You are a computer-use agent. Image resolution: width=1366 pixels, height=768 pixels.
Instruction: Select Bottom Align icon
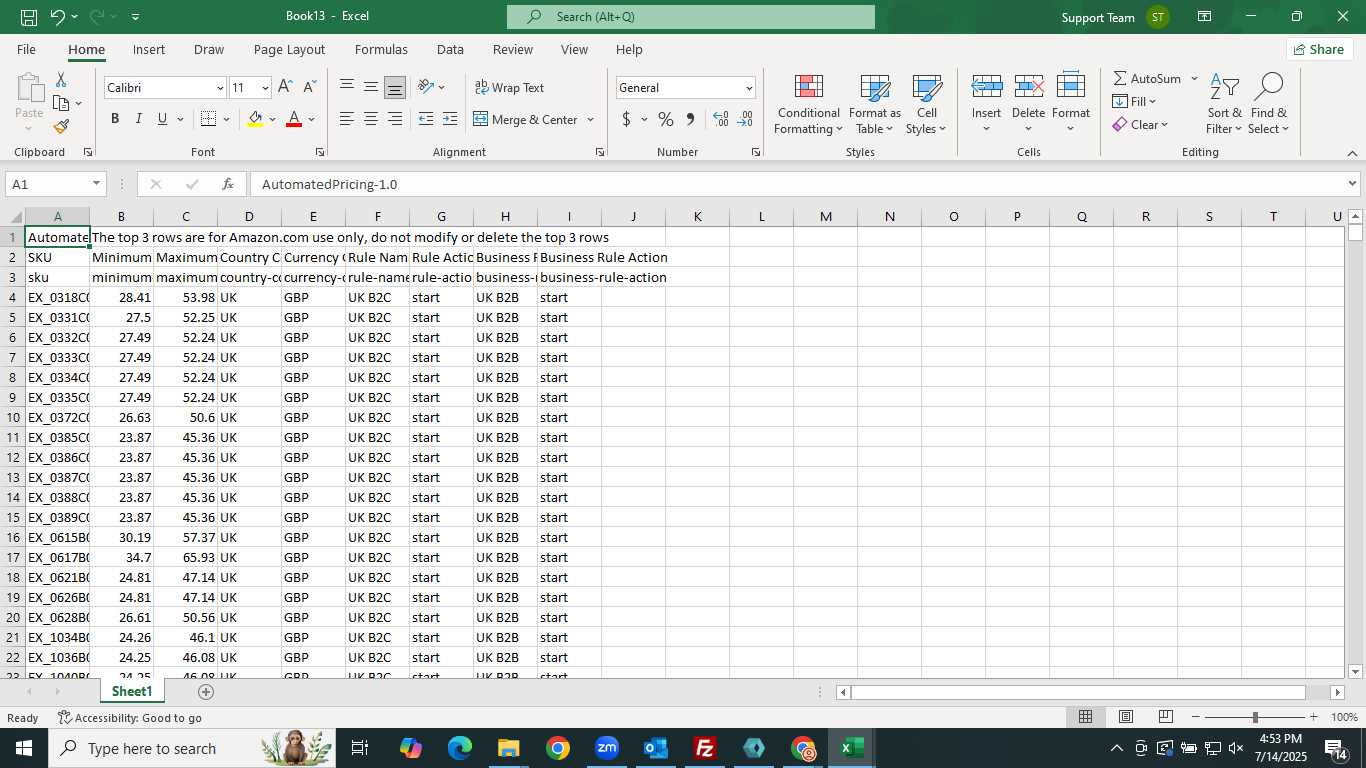tap(395, 88)
